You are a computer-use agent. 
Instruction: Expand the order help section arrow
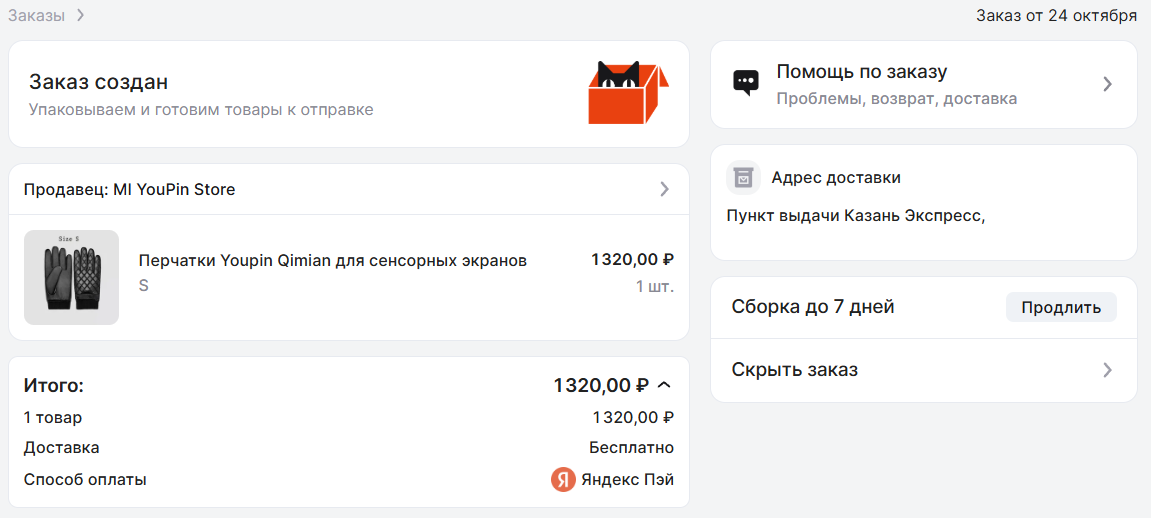click(x=1107, y=84)
